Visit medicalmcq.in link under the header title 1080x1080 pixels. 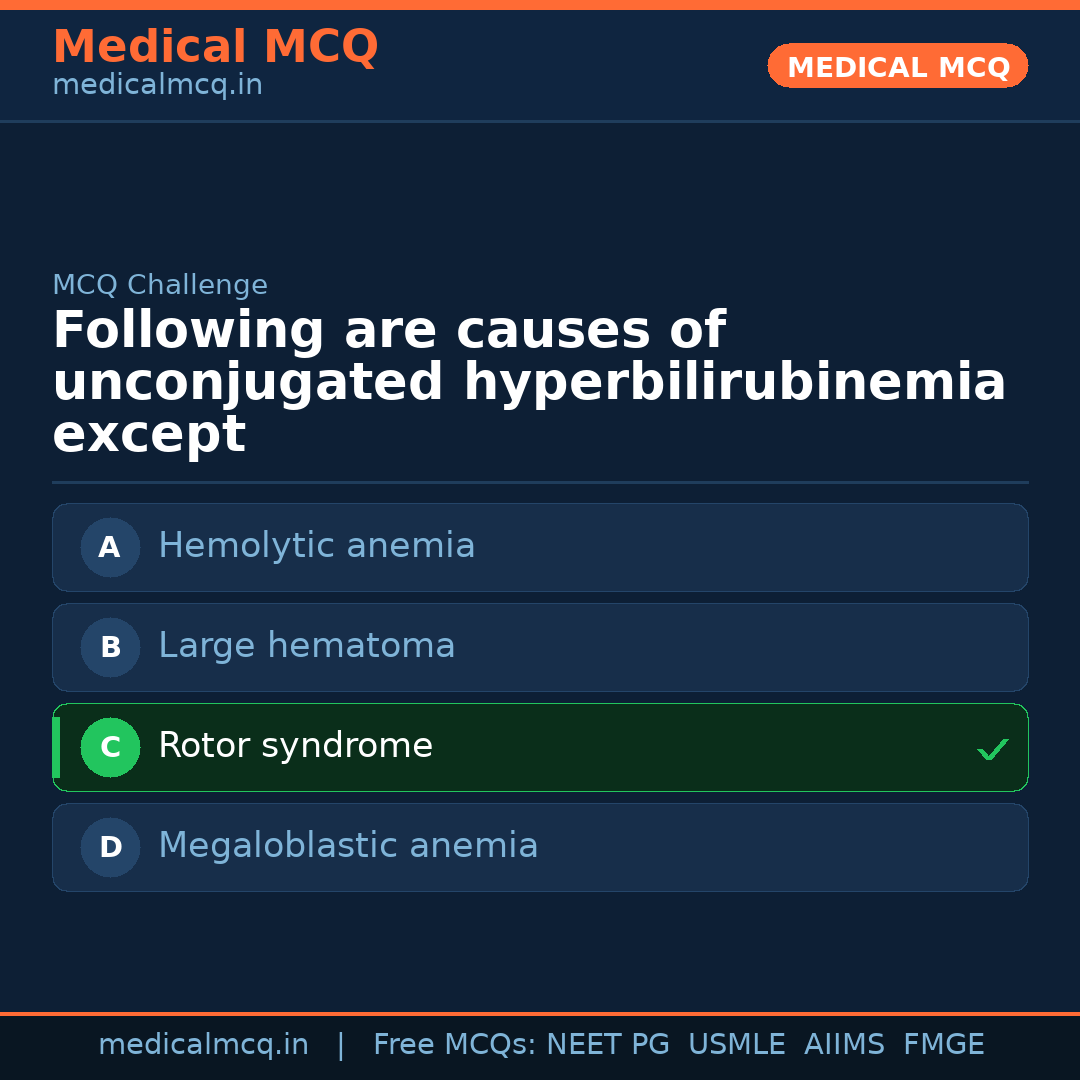click(x=157, y=86)
